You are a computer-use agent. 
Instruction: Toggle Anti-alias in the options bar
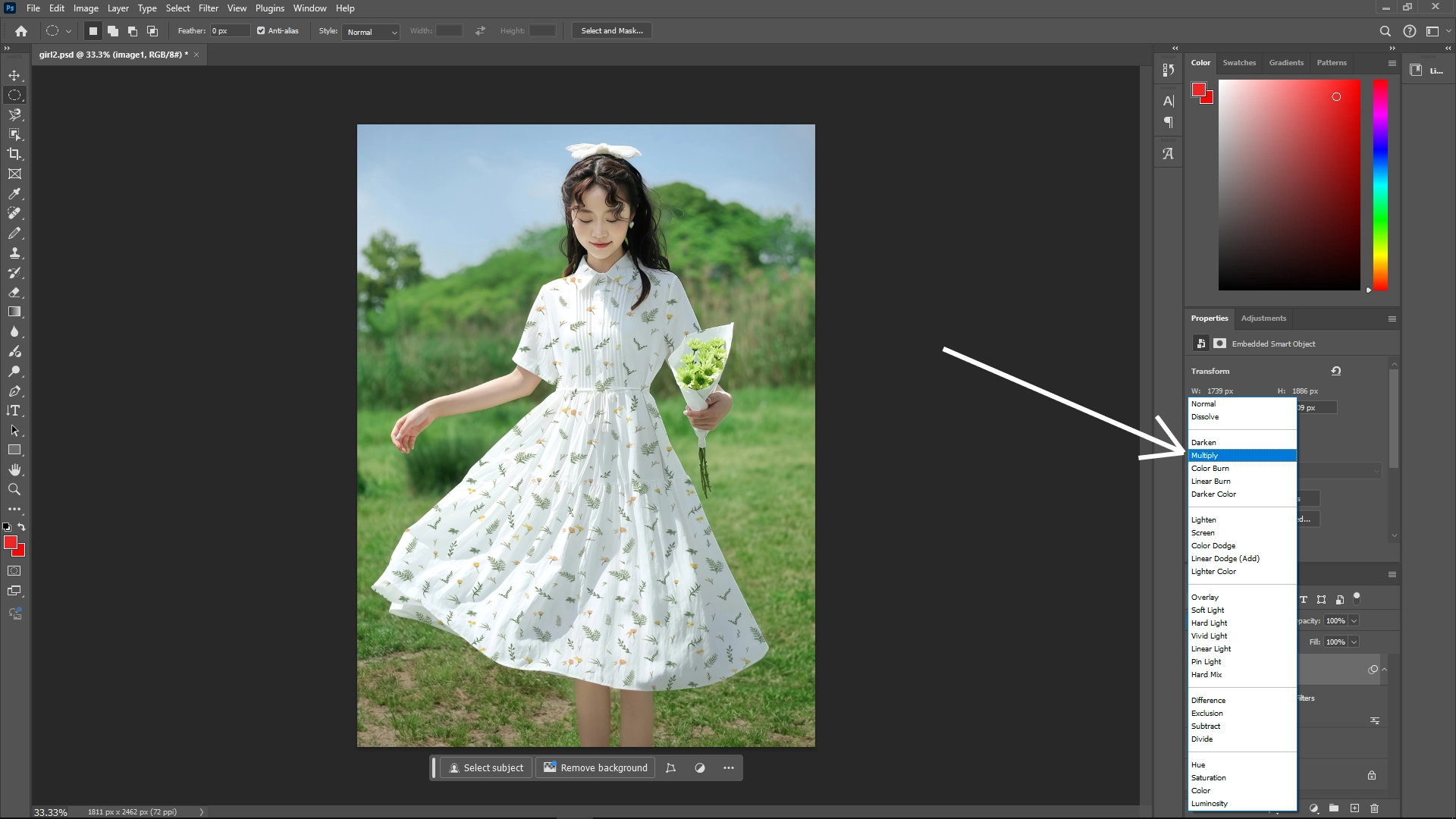(259, 30)
